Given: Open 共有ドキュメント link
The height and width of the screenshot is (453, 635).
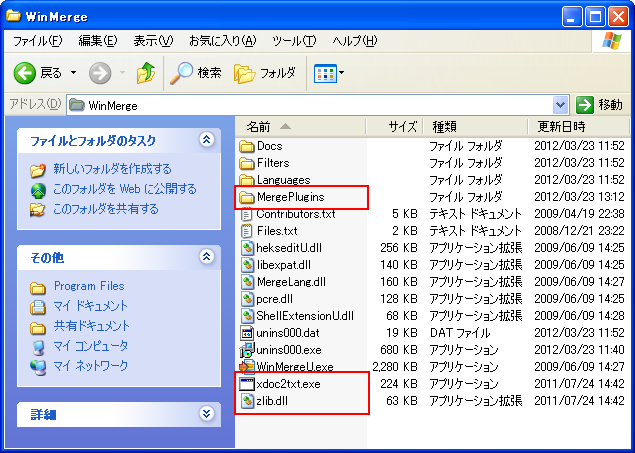Looking at the screenshot, I should [x=92, y=326].
